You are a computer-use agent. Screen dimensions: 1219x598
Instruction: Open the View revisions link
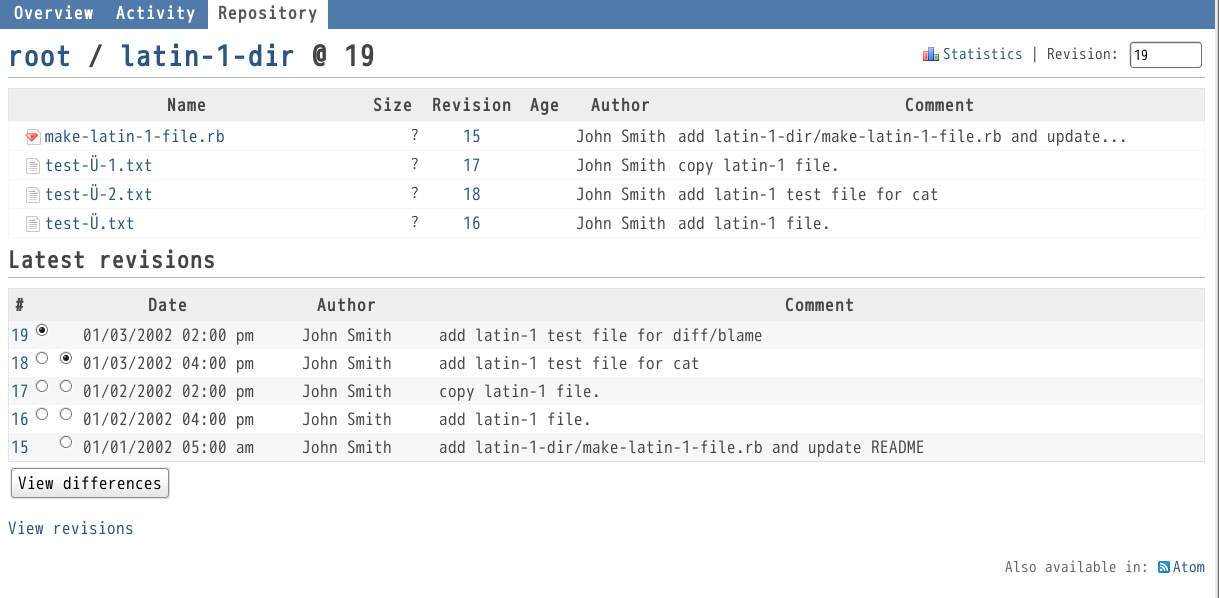click(71, 528)
